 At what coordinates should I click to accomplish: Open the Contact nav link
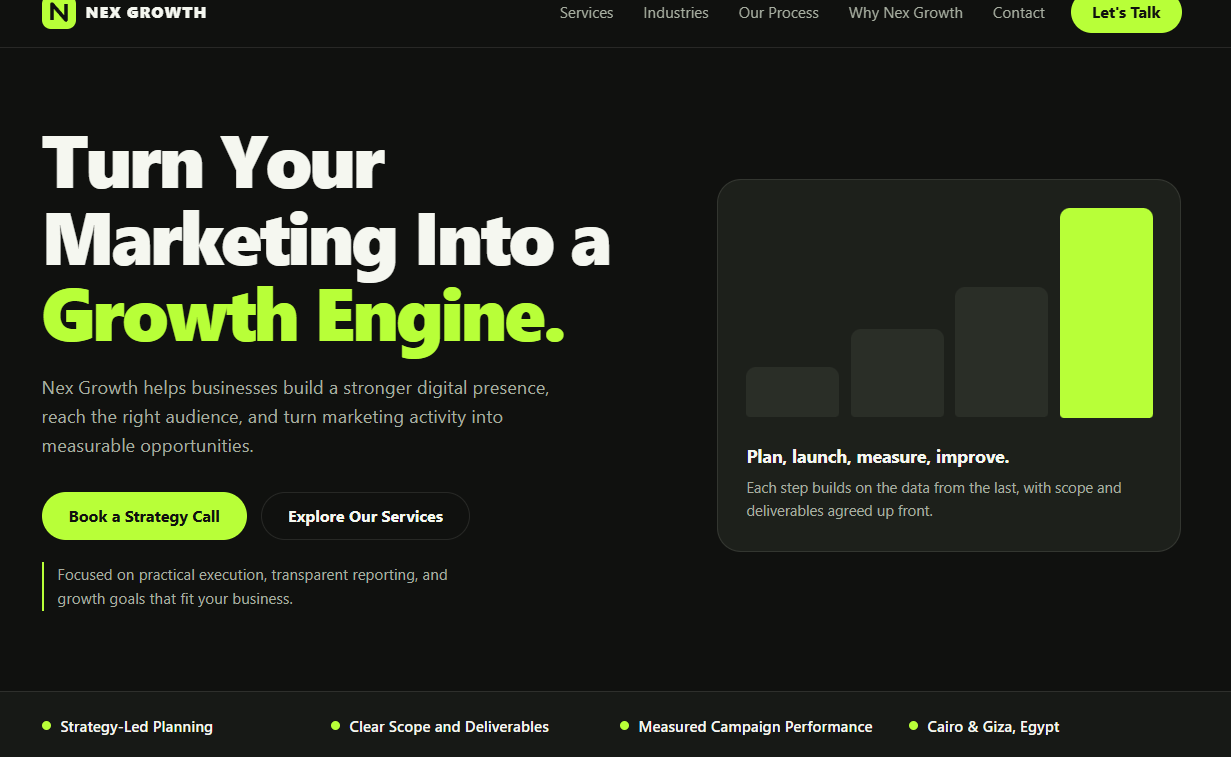(1018, 13)
